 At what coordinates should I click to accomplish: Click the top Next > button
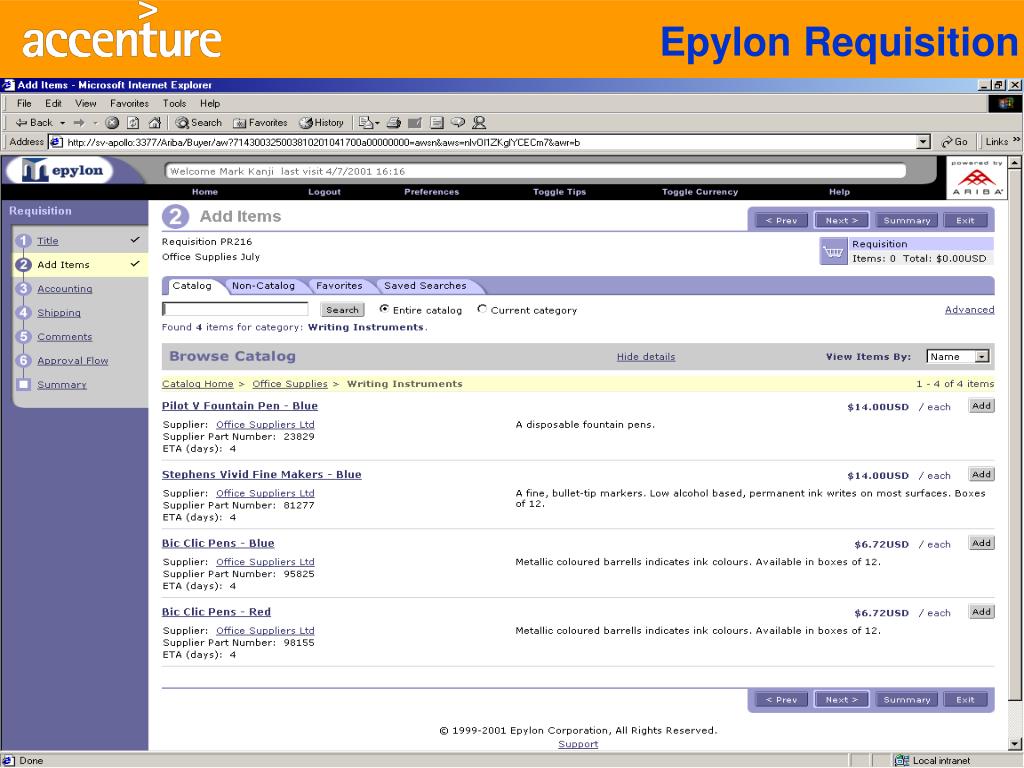coord(841,221)
